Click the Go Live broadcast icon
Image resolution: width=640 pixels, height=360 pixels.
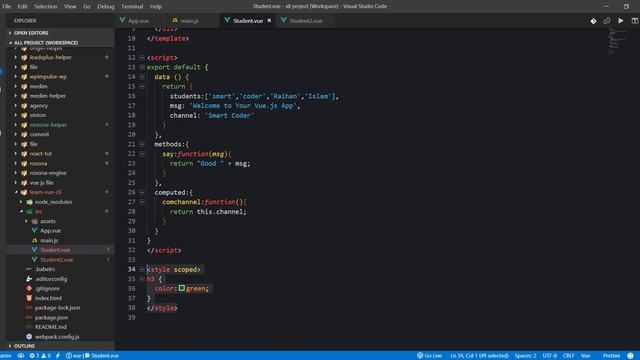coord(420,356)
